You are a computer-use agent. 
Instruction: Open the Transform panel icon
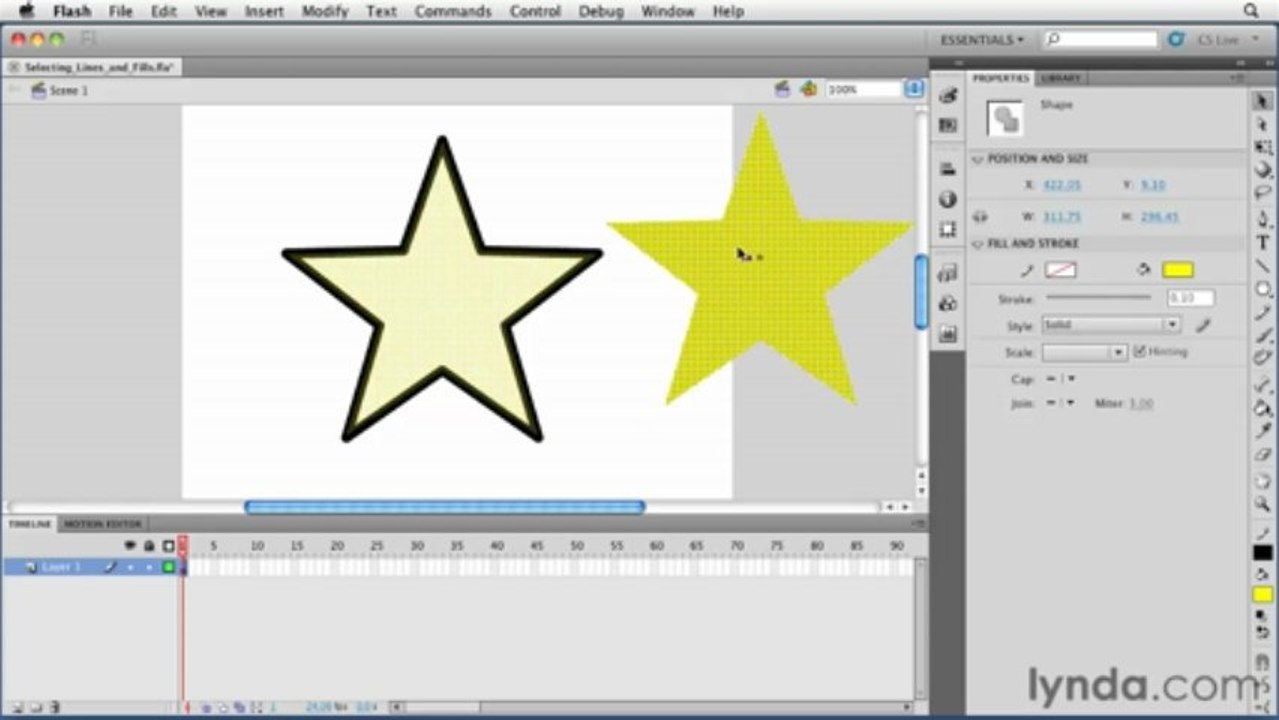[948, 229]
